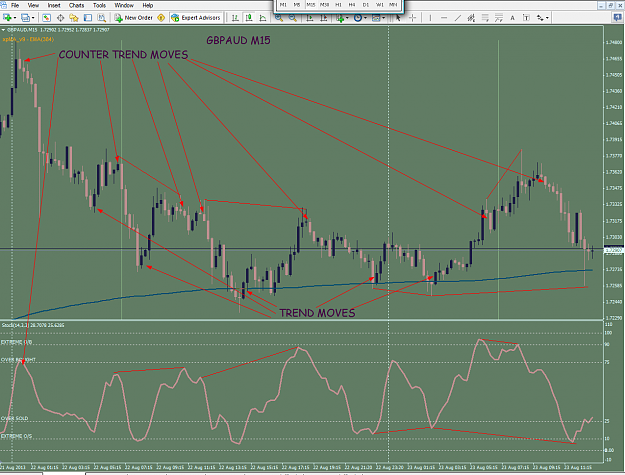Expand the Periods dropdown arrow
625x475 pixels.
click(366, 18)
